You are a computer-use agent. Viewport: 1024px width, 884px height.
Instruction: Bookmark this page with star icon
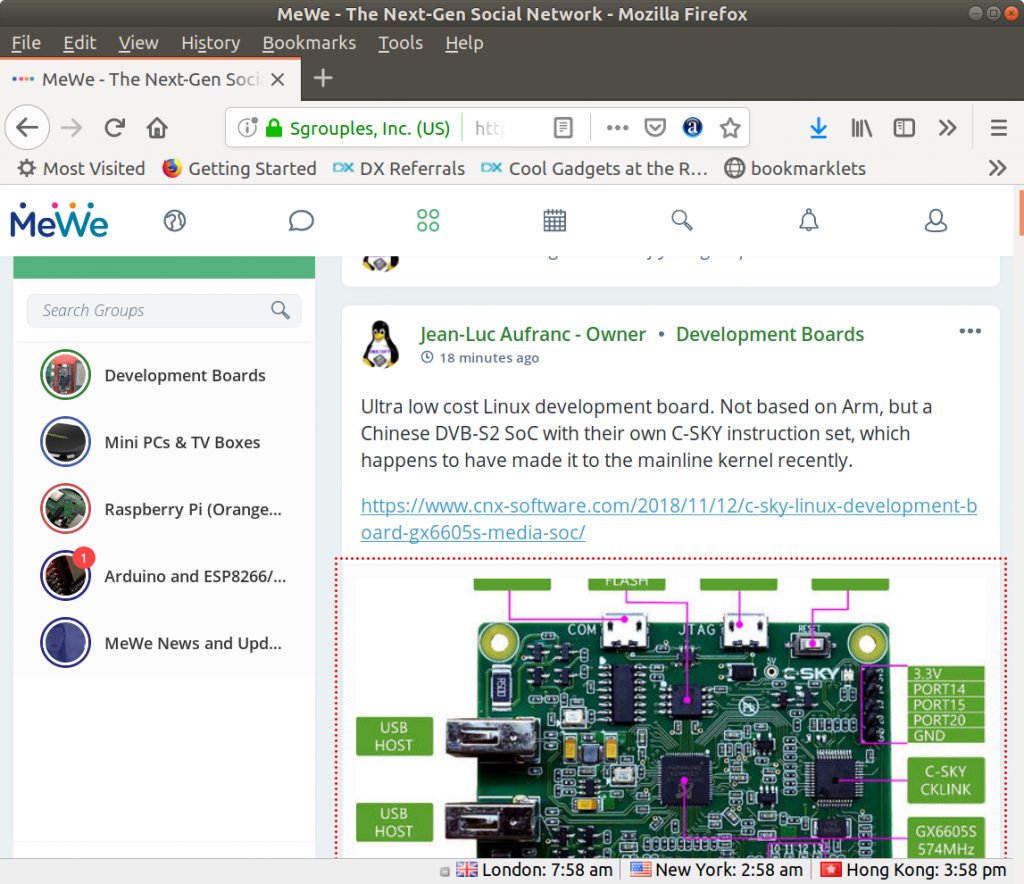point(730,128)
